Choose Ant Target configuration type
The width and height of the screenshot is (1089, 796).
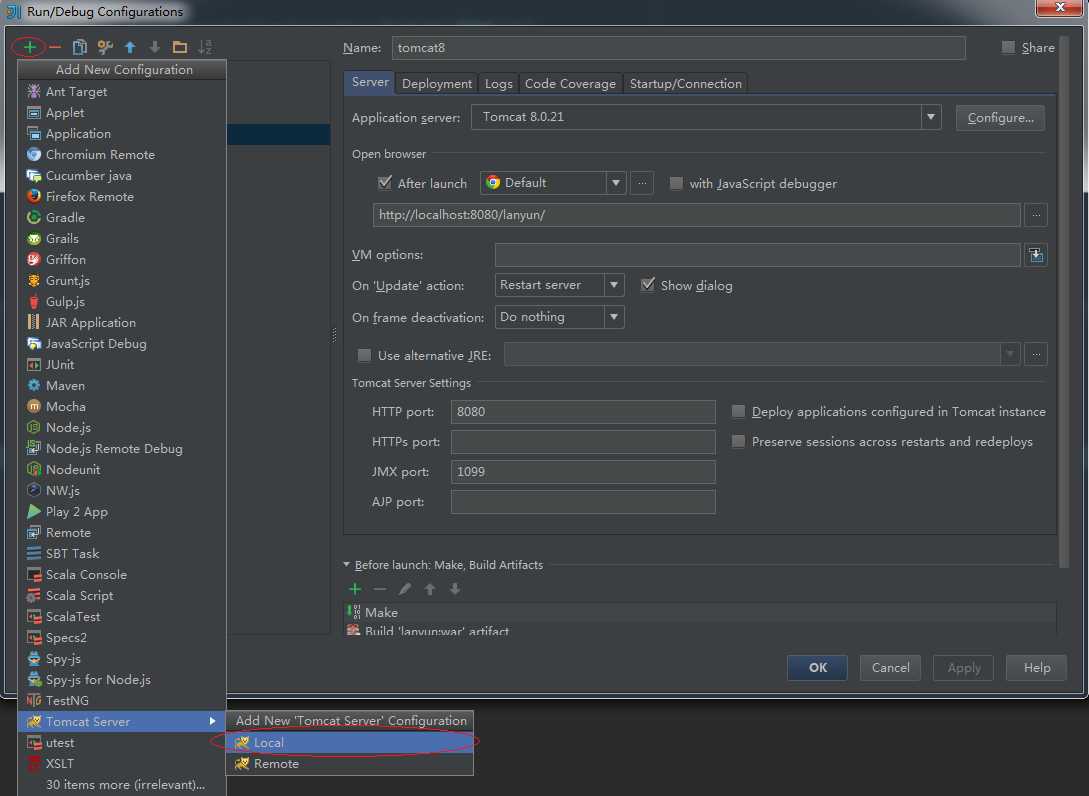click(122, 91)
